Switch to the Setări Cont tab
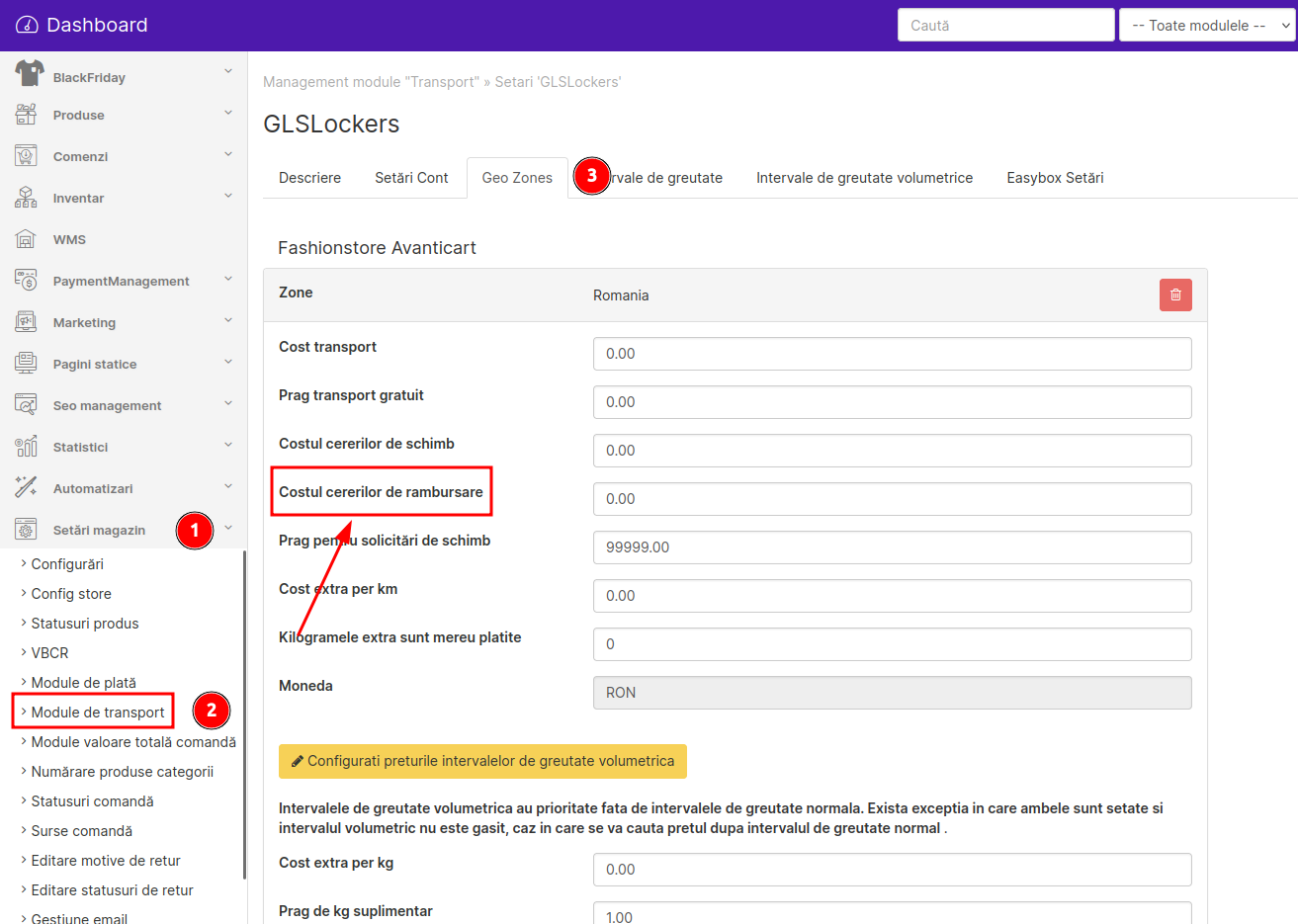The width and height of the screenshot is (1298, 924). [x=411, y=178]
